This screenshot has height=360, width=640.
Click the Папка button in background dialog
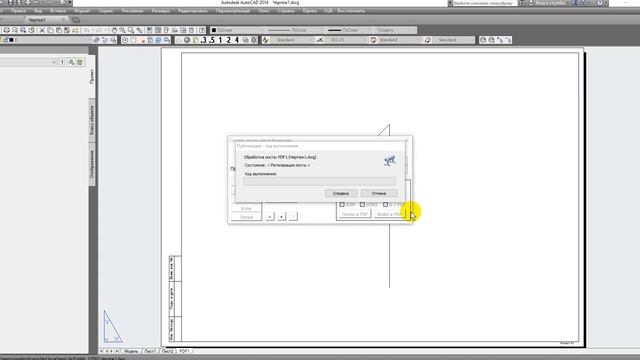pos(246,217)
